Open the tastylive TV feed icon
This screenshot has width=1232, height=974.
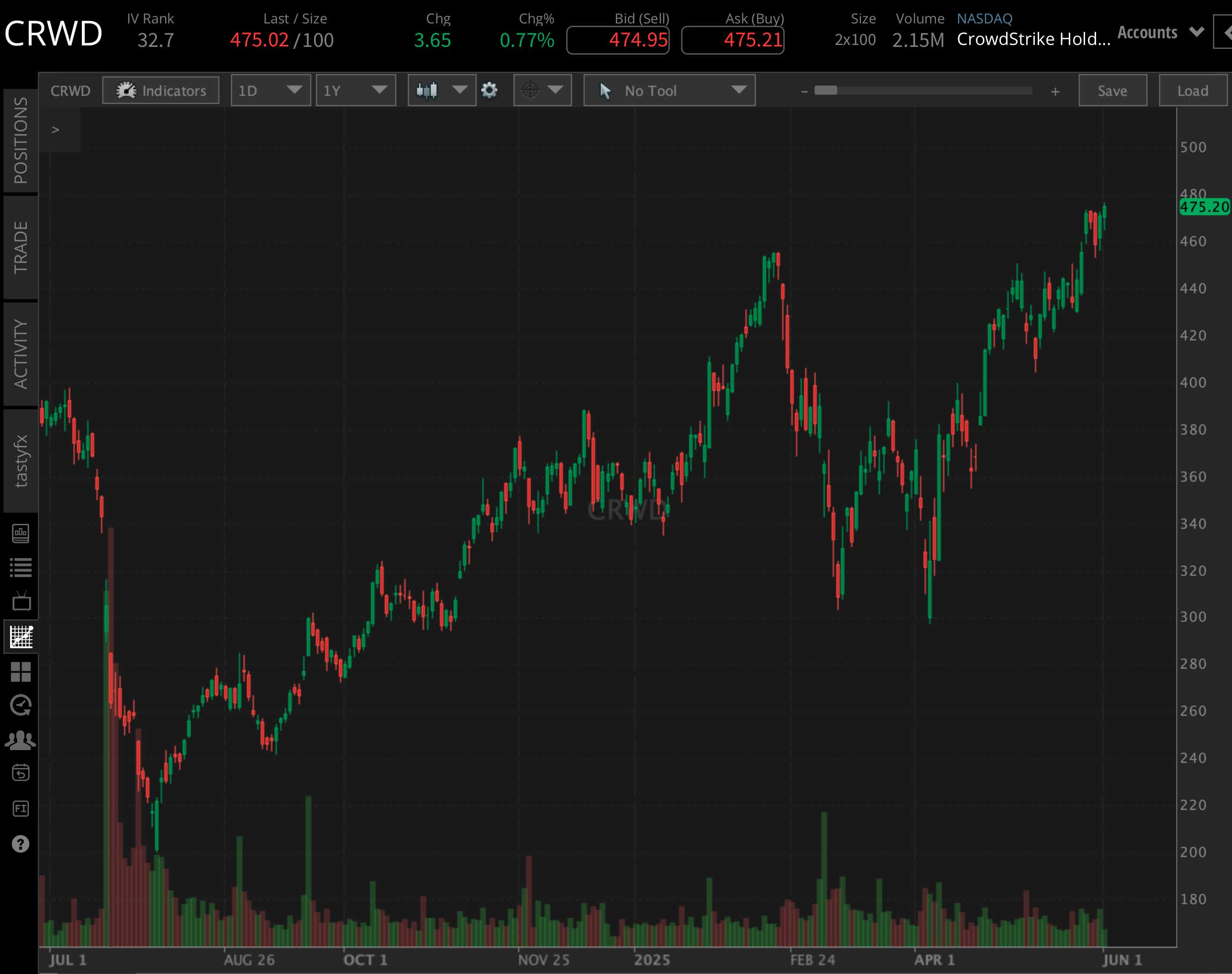(21, 602)
